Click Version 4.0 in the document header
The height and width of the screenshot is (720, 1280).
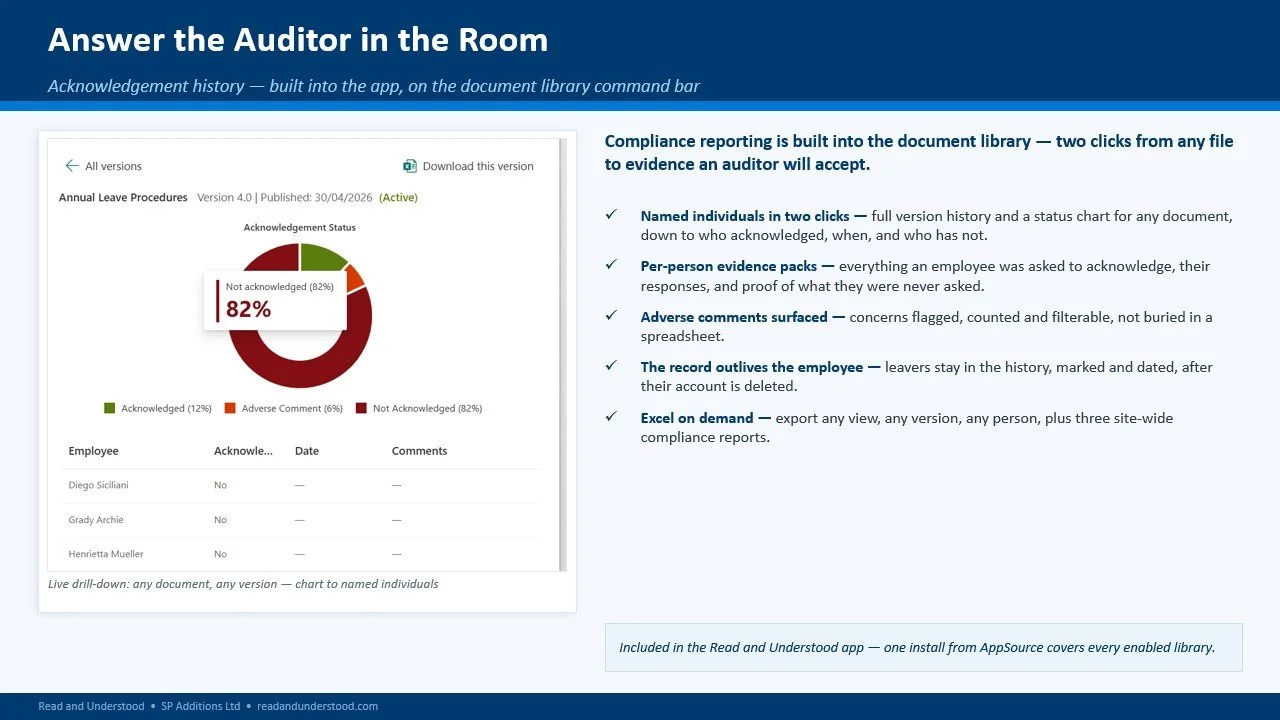[224, 197]
